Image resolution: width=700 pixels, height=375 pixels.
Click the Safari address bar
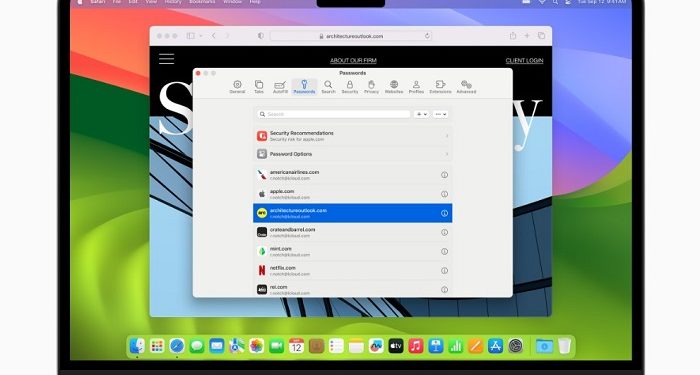coord(351,36)
